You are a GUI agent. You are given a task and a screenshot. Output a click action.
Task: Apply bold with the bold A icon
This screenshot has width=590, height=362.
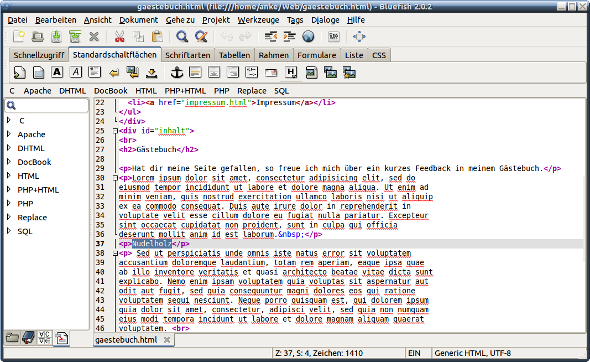(57, 72)
